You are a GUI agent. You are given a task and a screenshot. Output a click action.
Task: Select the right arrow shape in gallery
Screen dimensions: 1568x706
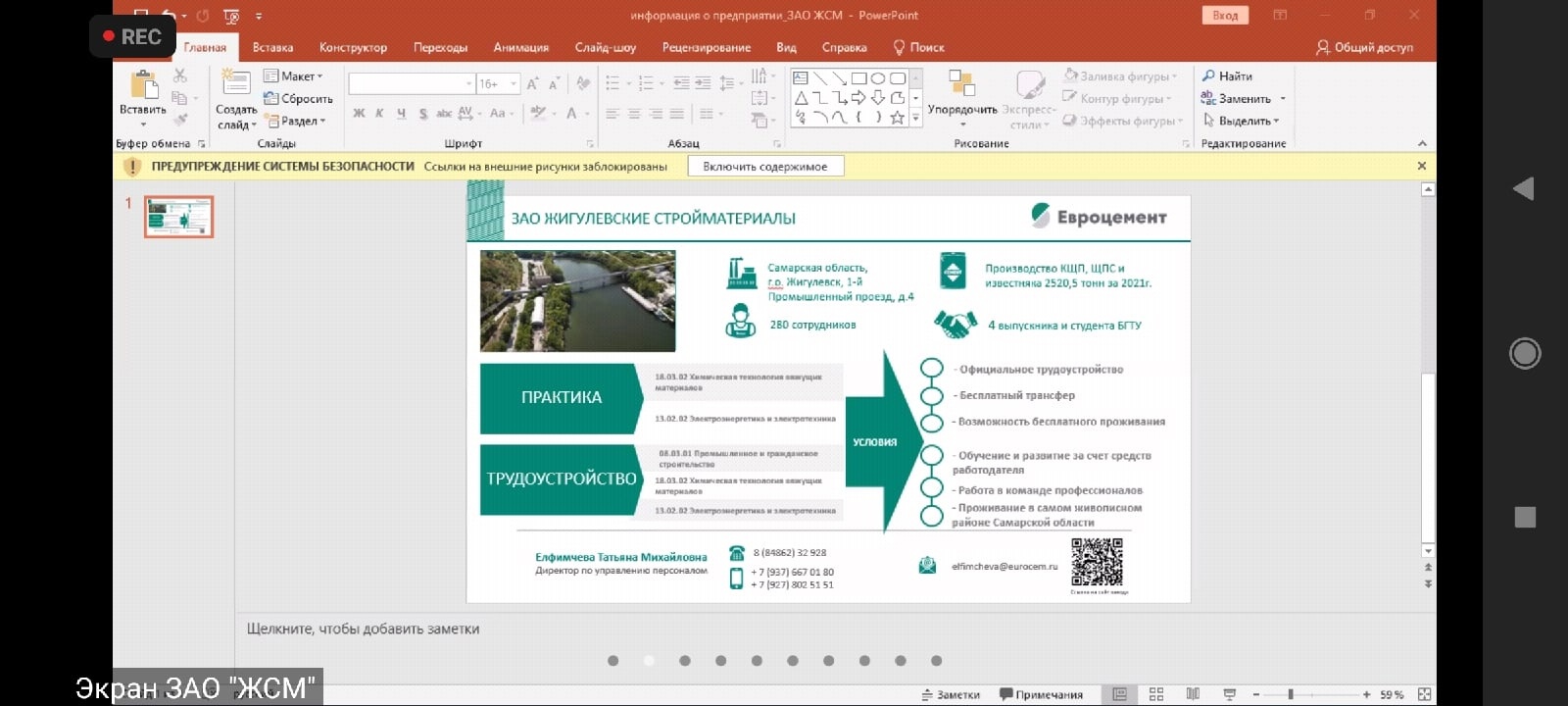coord(859,97)
